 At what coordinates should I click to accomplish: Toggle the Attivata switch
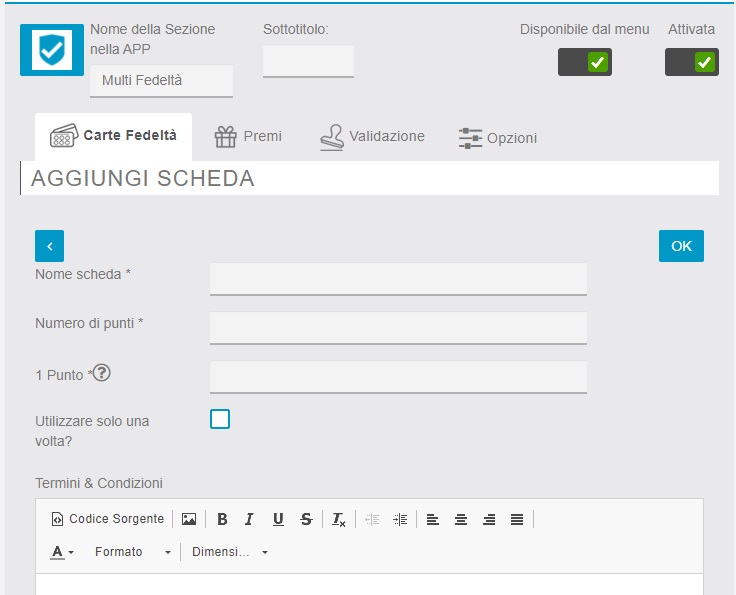point(692,63)
